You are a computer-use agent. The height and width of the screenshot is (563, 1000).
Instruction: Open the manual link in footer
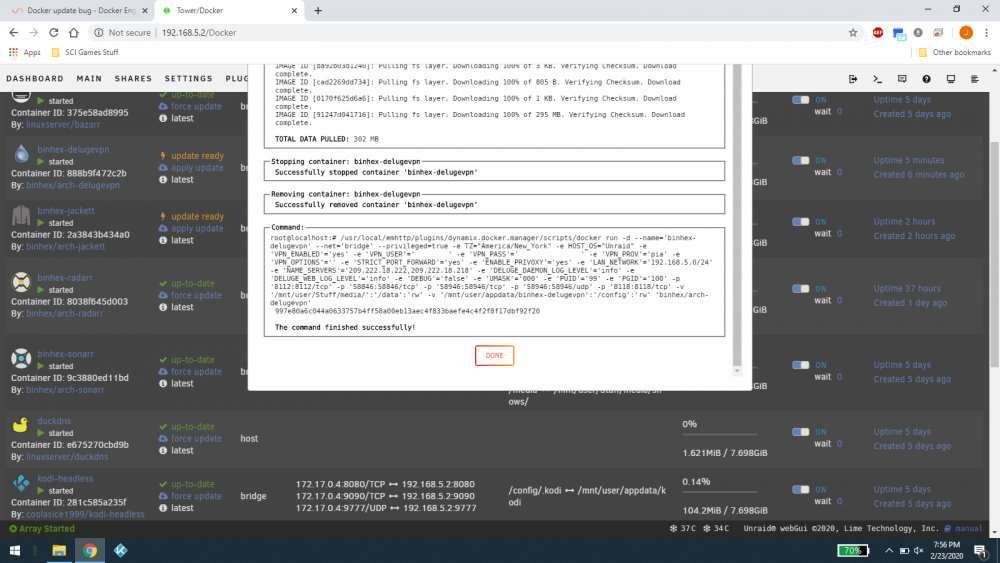[964, 529]
